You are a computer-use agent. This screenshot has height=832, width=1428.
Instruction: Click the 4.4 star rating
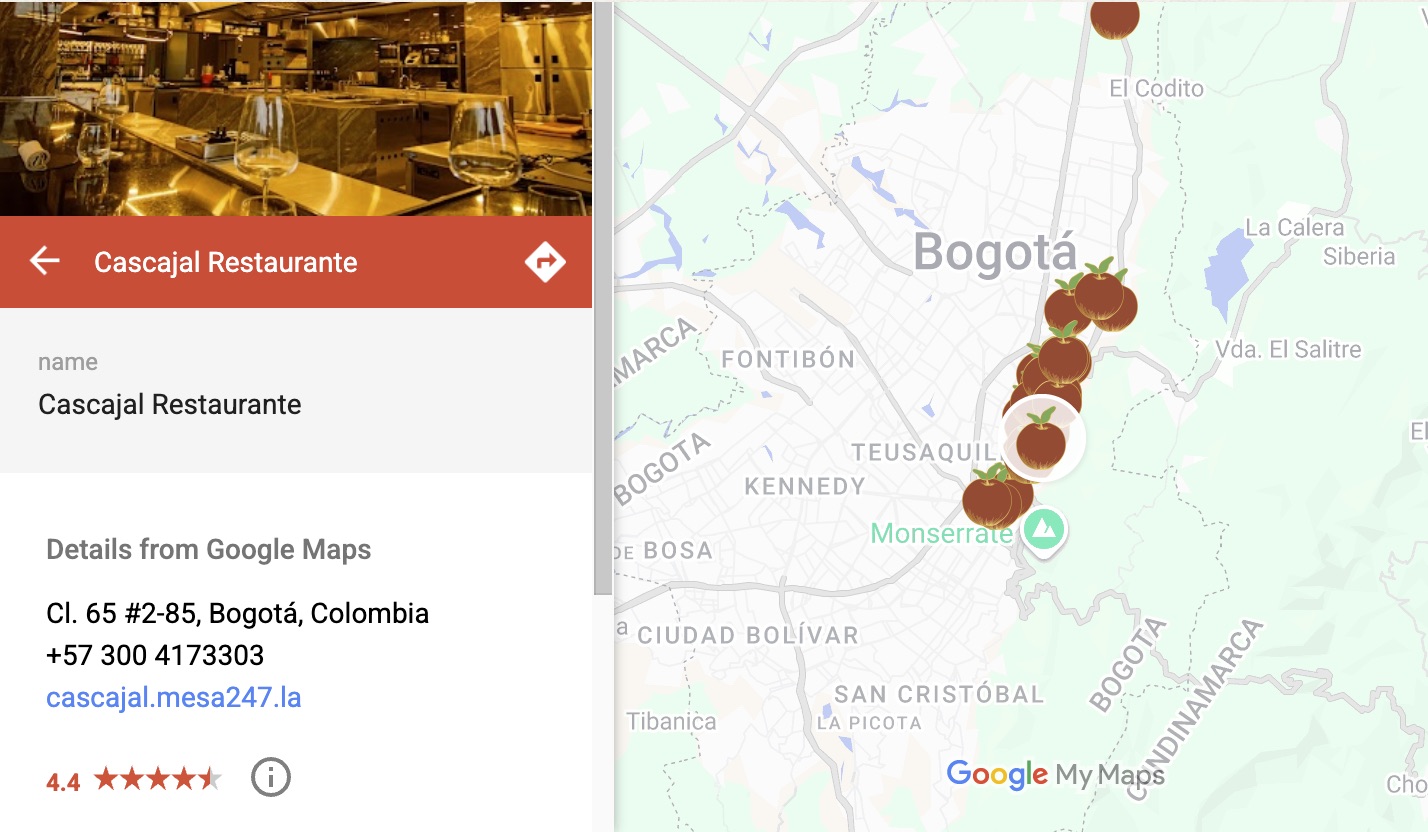134,779
